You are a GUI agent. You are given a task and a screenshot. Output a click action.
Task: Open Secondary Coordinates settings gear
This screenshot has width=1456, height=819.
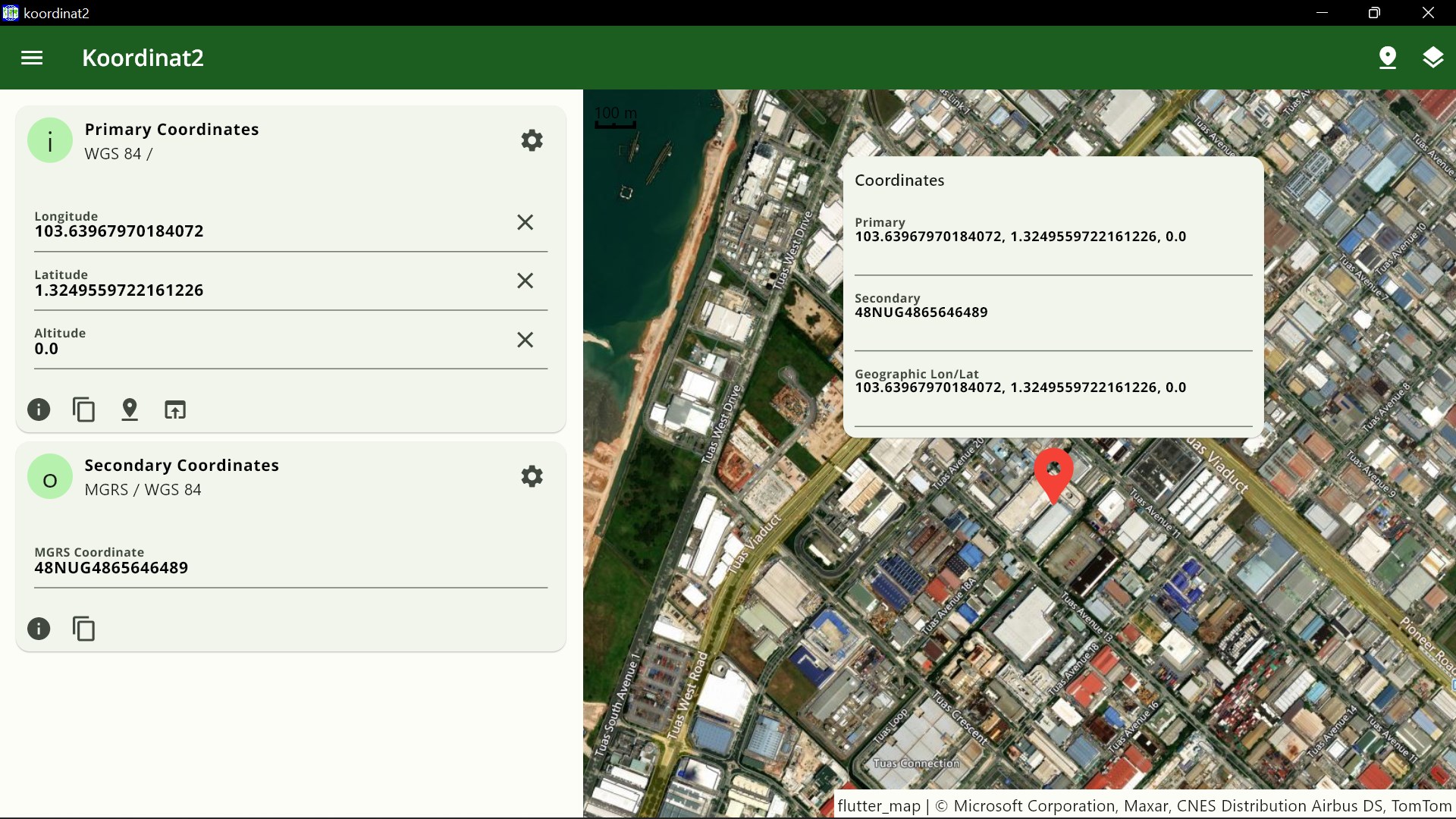pos(532,476)
